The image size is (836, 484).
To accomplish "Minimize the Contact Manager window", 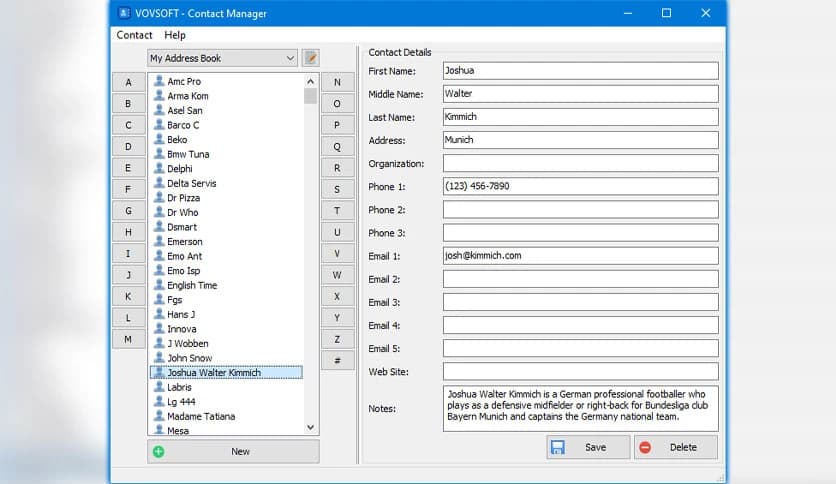I will pos(628,13).
